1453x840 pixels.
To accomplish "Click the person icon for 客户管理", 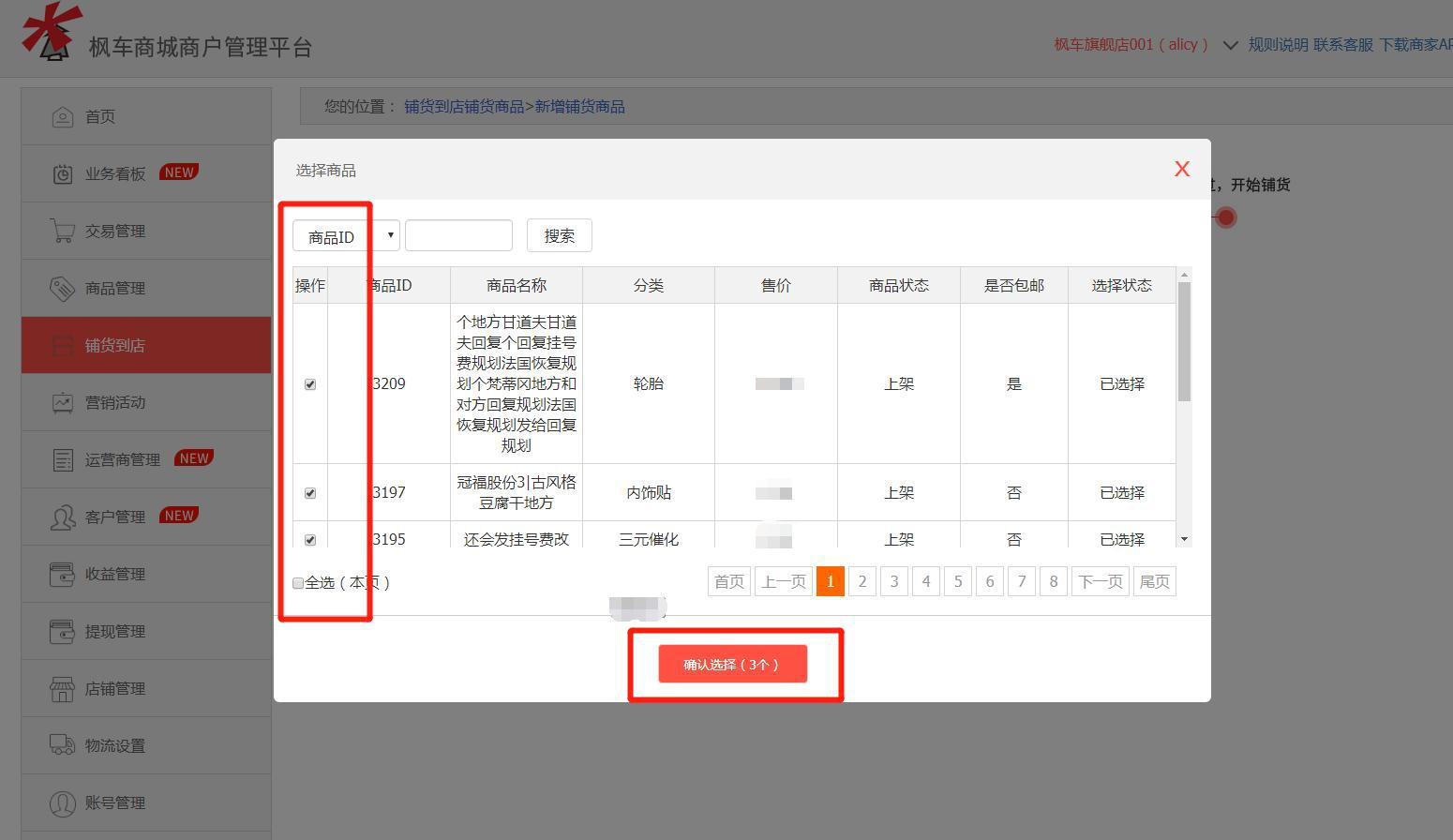I will [62, 517].
